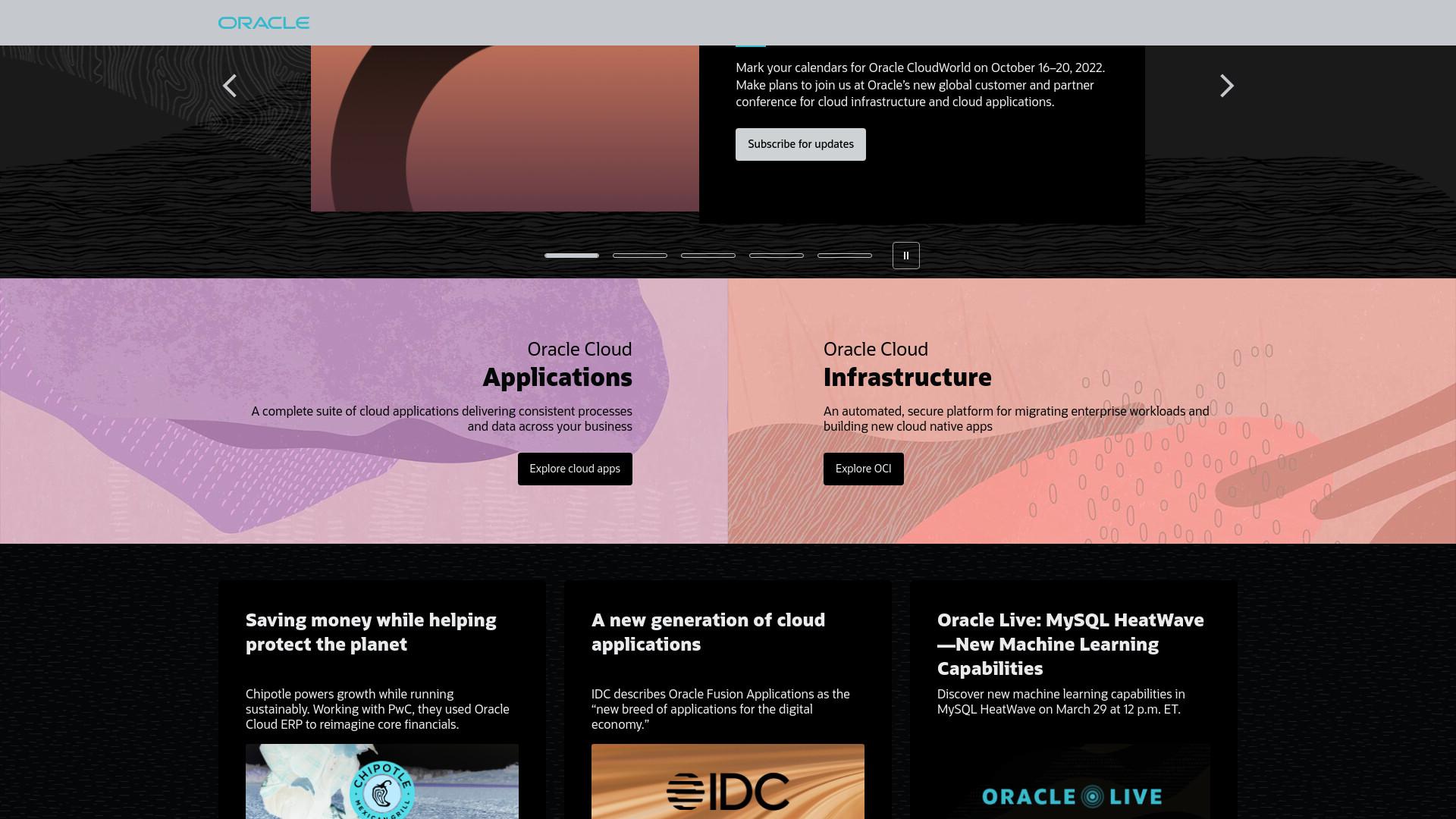Screen dimensions: 1456x819
Task: Click 'An automated, secure platform' description
Action: coord(1016,419)
